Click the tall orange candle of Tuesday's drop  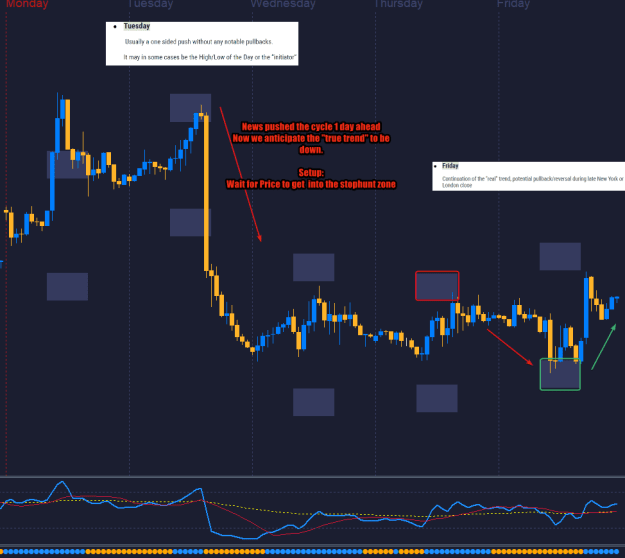coord(206,193)
